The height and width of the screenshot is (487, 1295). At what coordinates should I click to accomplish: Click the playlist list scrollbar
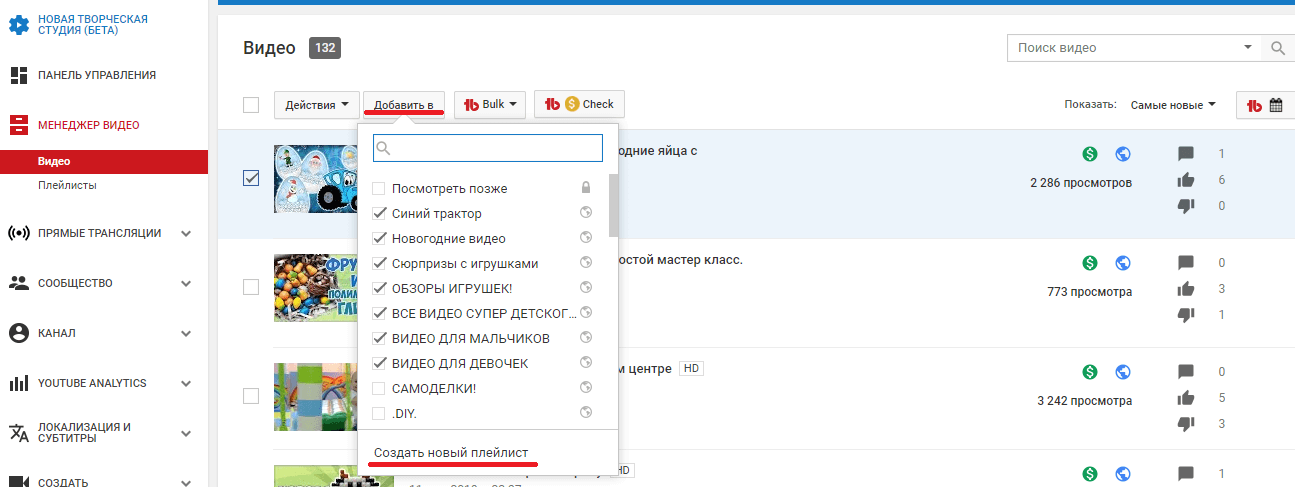[613, 205]
